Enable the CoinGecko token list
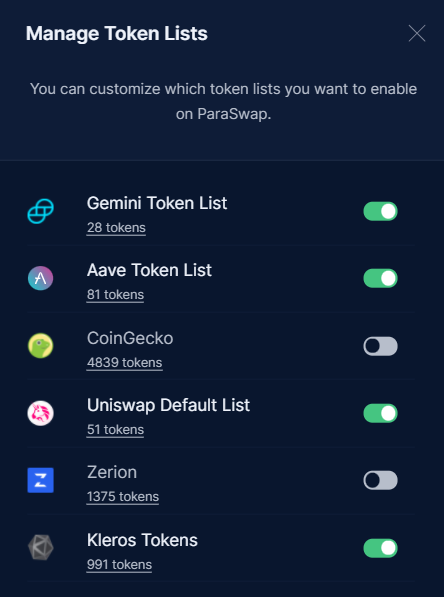 [x=380, y=346]
